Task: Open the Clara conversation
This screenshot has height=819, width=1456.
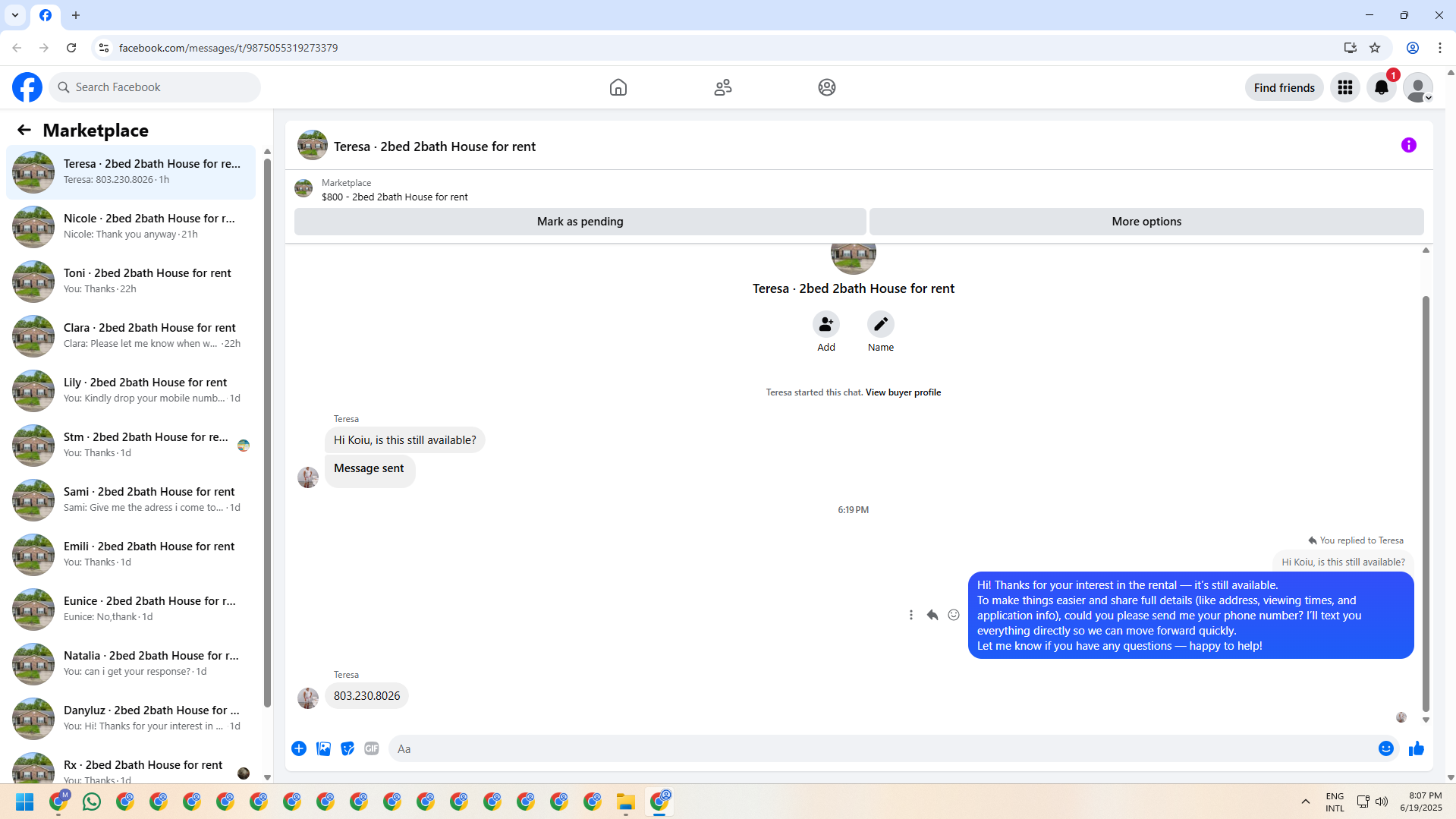Action: [131, 335]
